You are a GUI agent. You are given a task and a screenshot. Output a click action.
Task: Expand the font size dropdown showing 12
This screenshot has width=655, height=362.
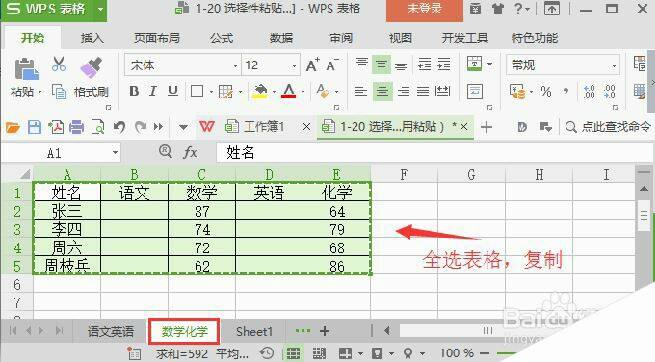tap(271, 65)
